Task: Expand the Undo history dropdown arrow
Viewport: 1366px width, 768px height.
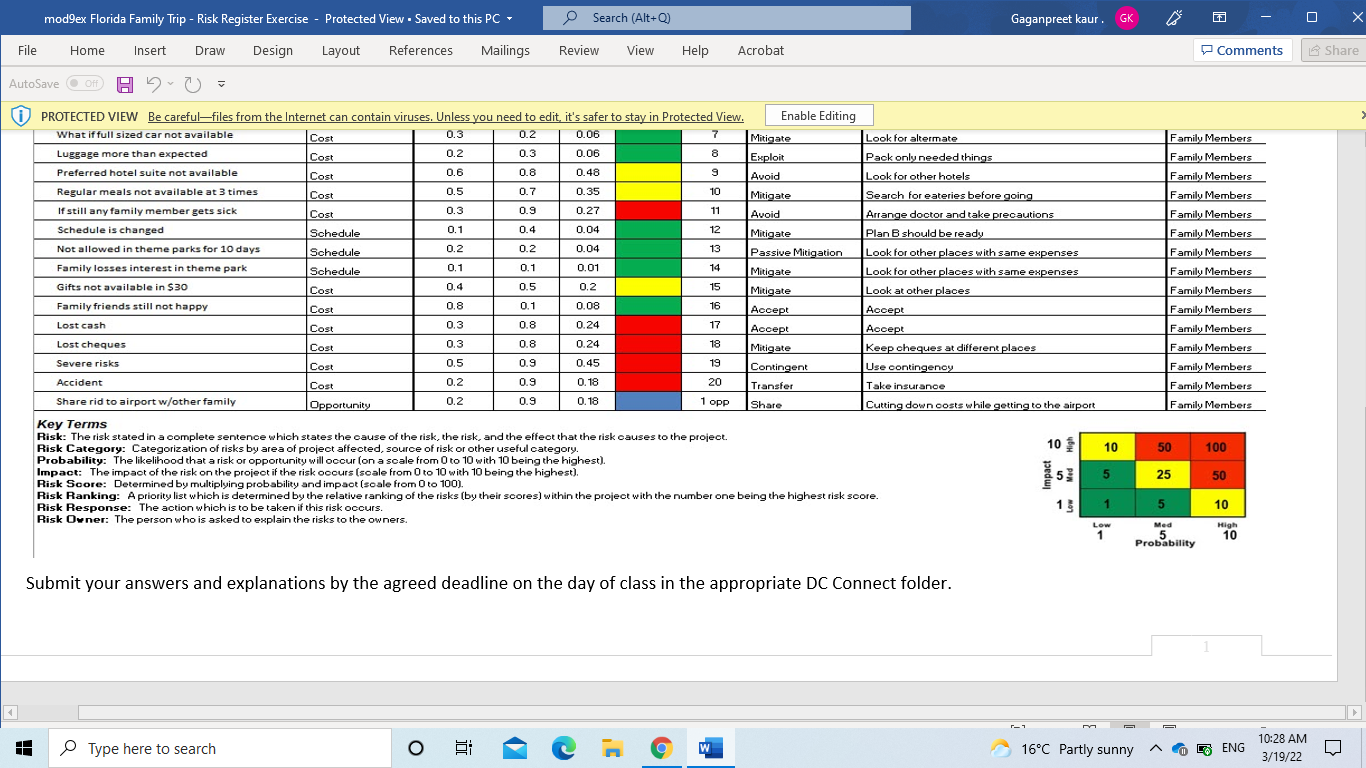Action: pyautogui.click(x=170, y=85)
